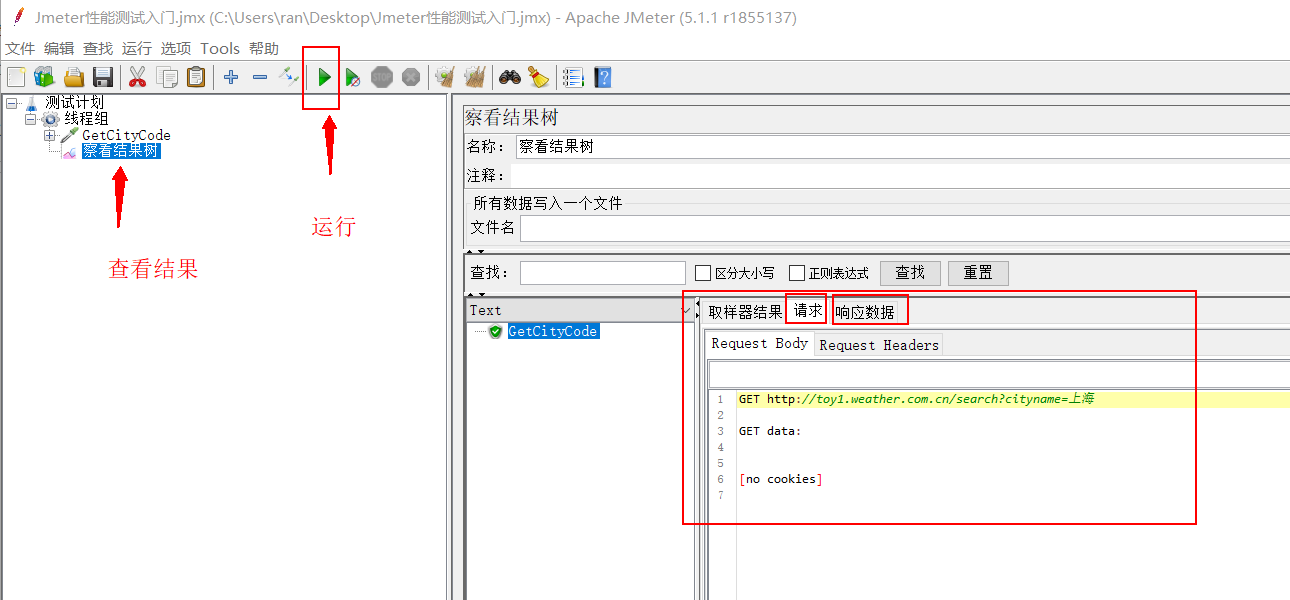Expand the GetCityCode tree node

(x=49, y=135)
